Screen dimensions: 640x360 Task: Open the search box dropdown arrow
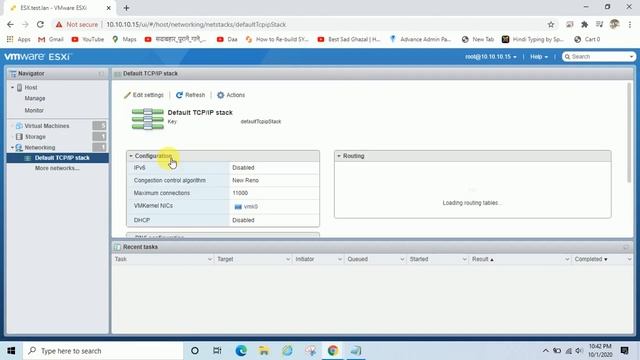click(x=631, y=57)
